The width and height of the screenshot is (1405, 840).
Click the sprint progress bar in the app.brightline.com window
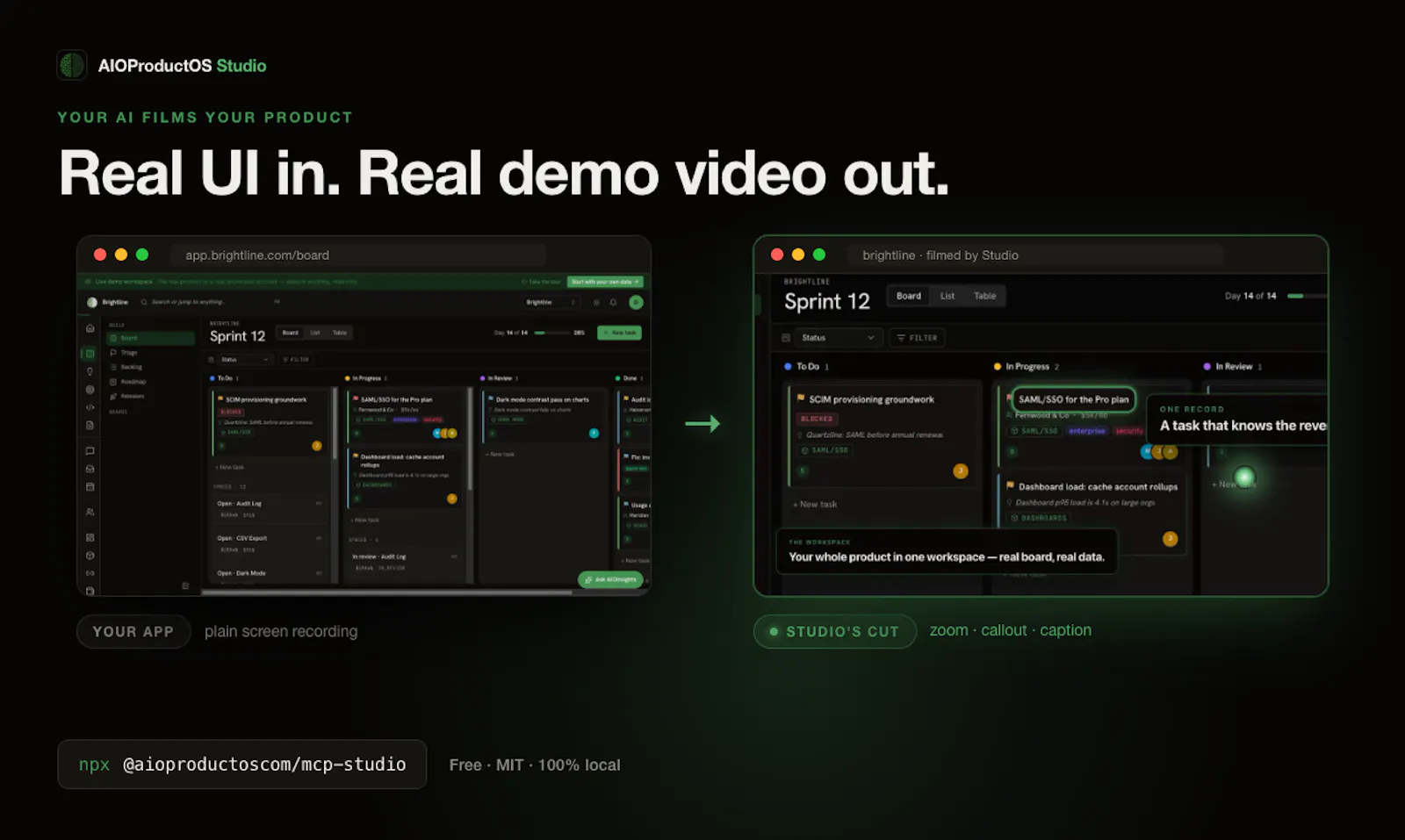[x=551, y=333]
